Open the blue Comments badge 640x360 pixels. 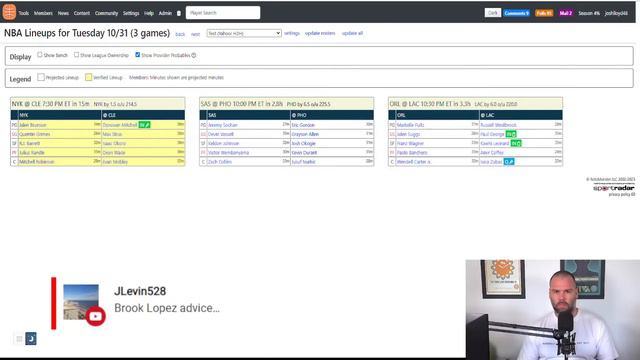pos(516,13)
